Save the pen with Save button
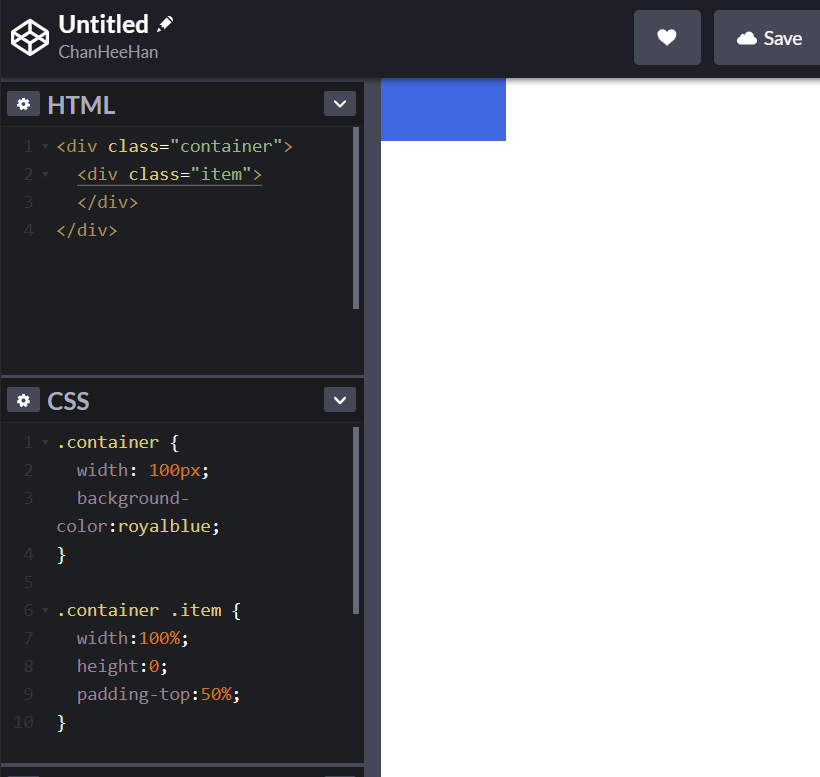The width and height of the screenshot is (820, 777). tap(768, 38)
